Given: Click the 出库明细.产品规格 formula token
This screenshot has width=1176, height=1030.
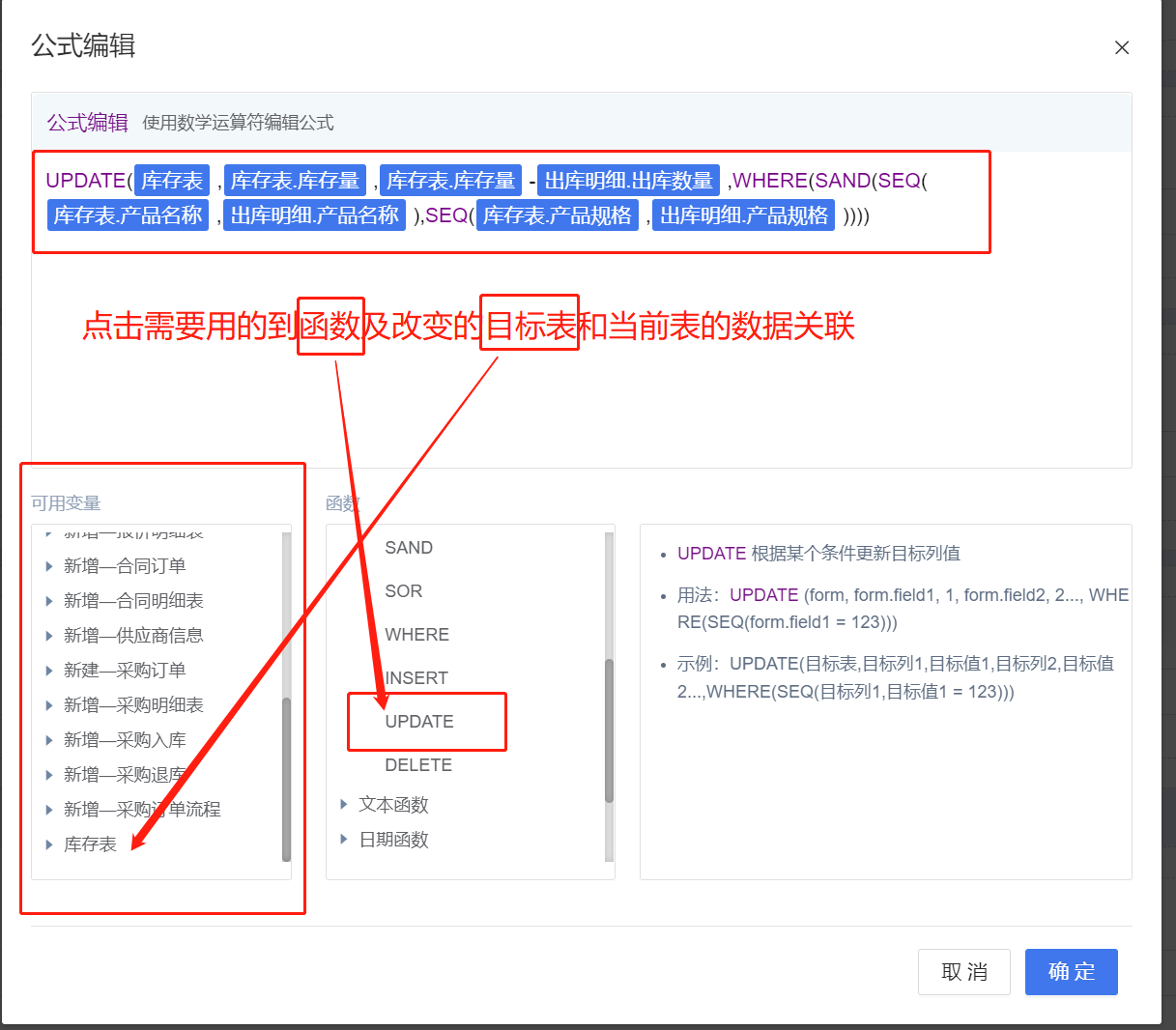Looking at the screenshot, I should [744, 215].
